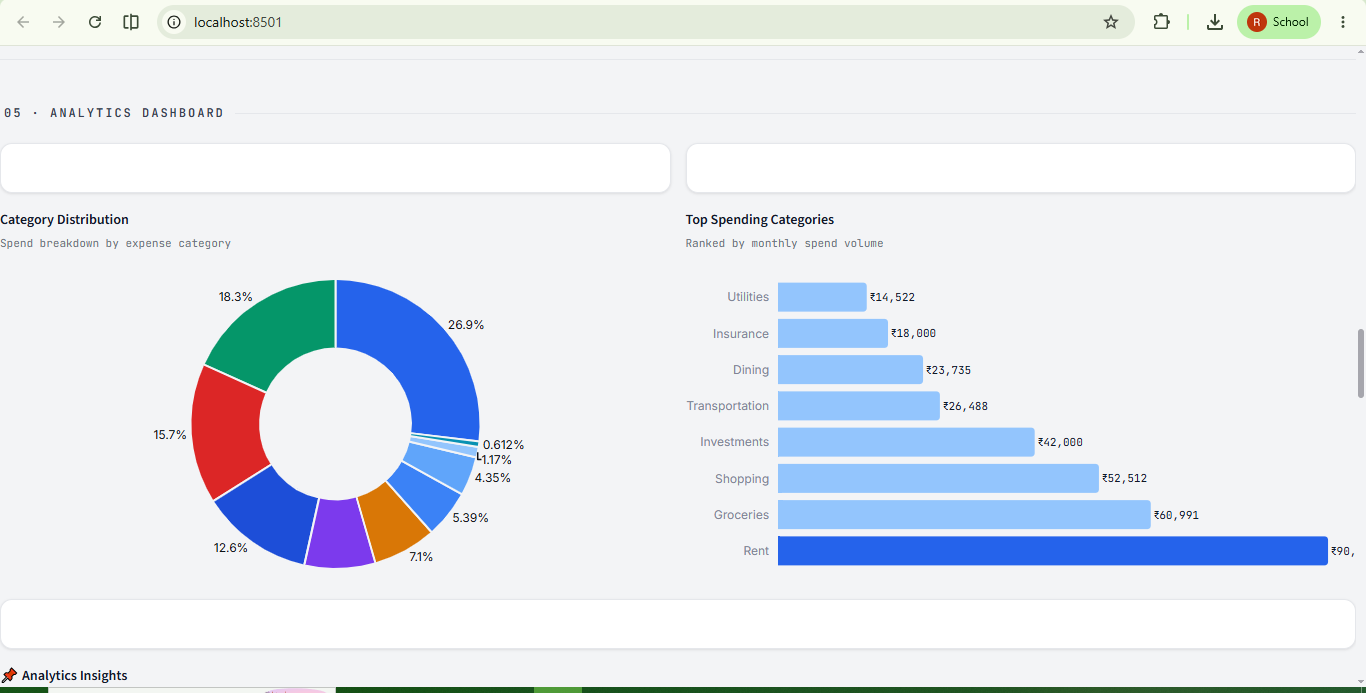
Task: Click the "Groceries" axis label
Action: click(x=741, y=515)
